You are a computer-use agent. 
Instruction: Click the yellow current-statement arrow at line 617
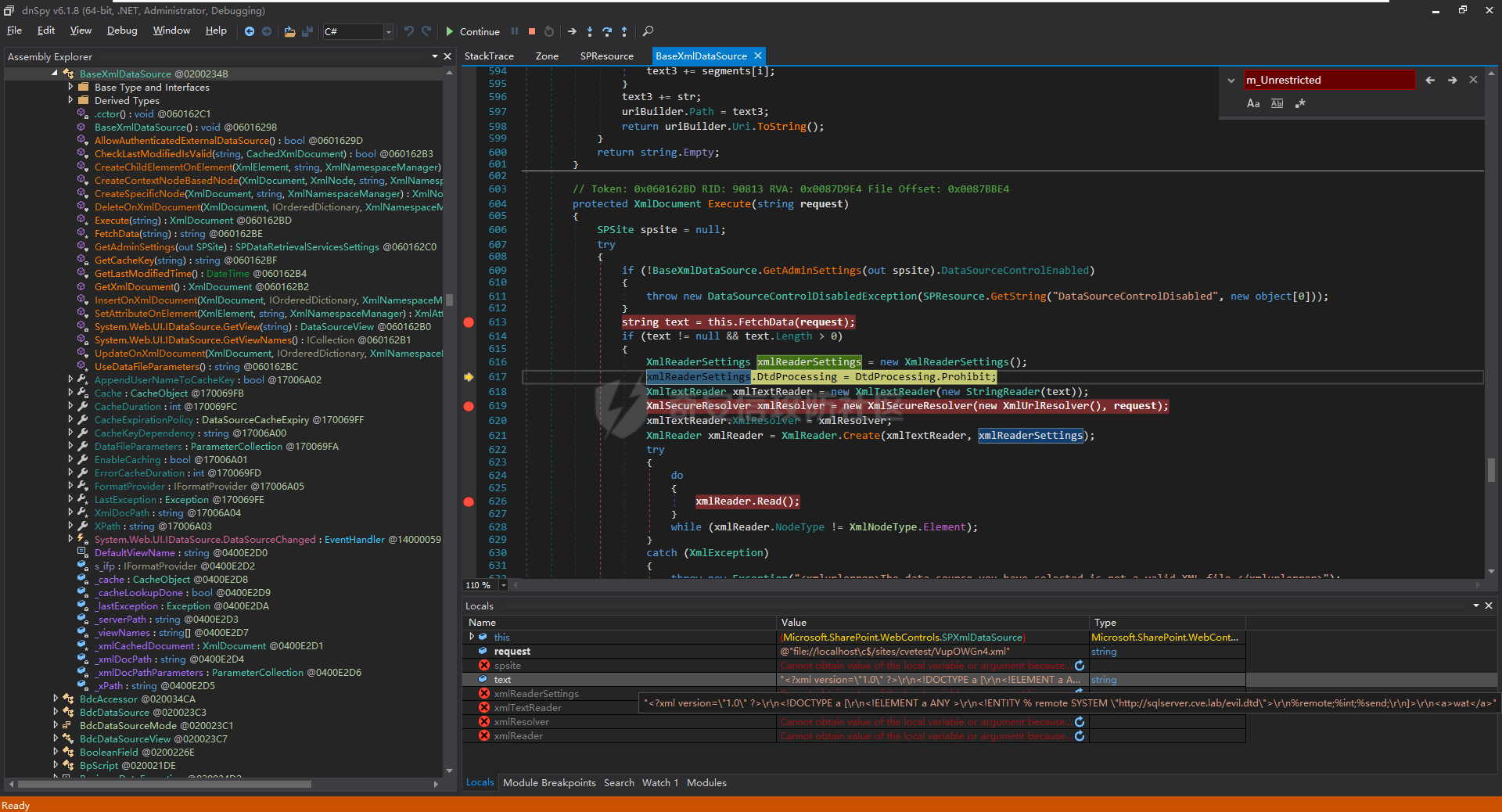click(469, 377)
